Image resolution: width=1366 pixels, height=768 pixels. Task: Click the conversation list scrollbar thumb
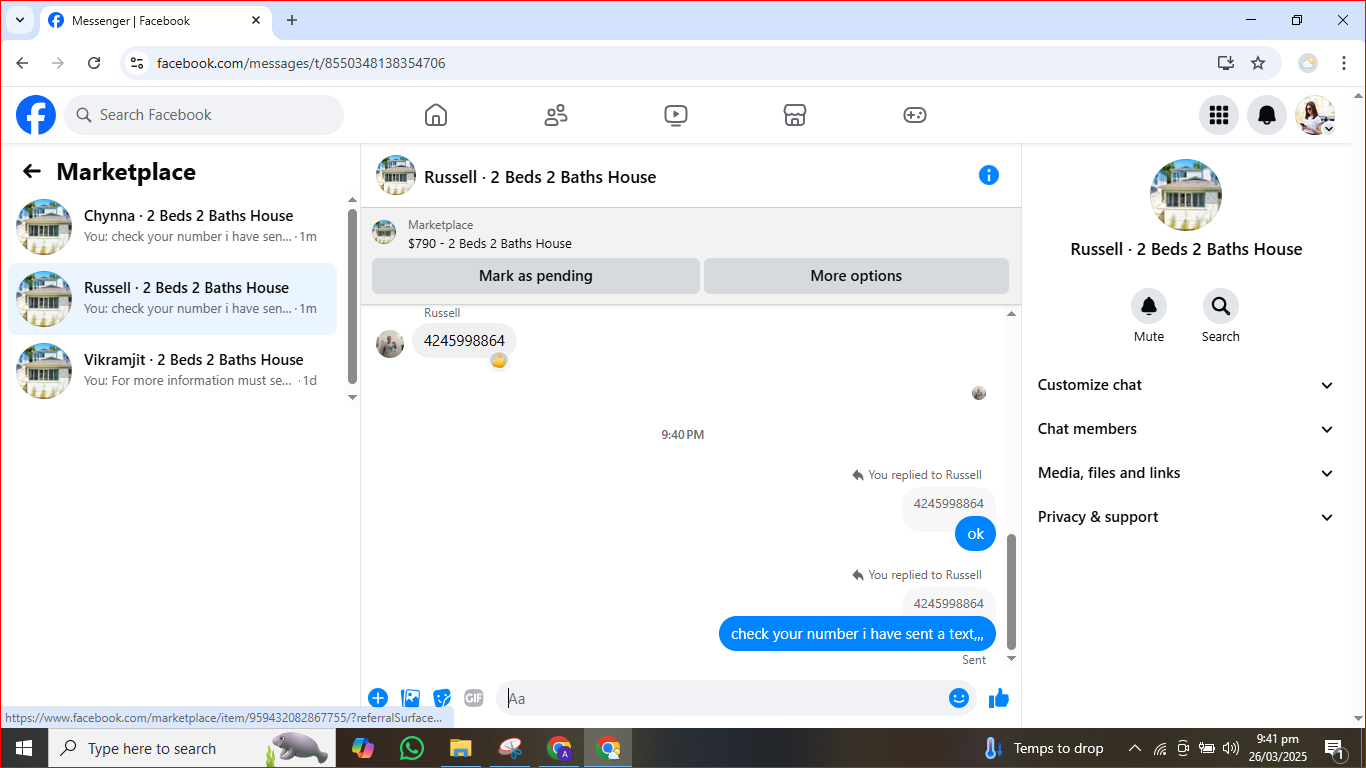[x=352, y=296]
